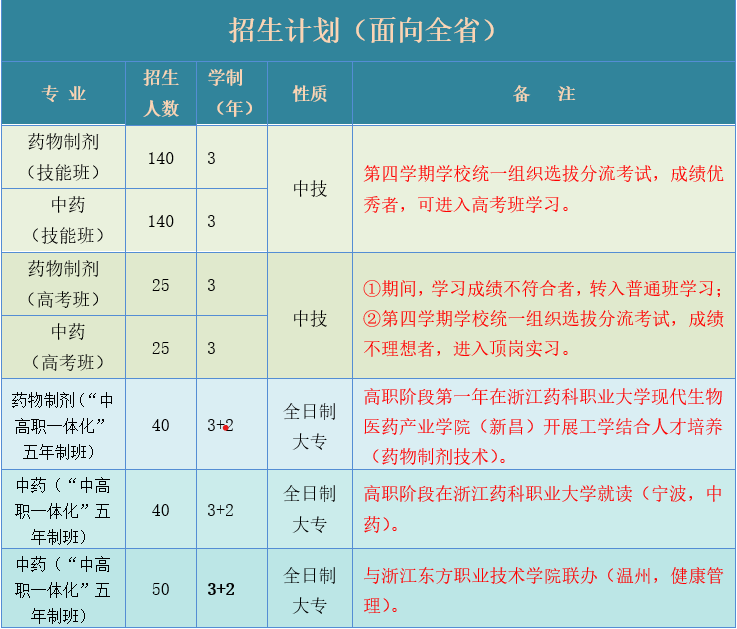Click the title 招生计划（面向全省）

click(367, 30)
